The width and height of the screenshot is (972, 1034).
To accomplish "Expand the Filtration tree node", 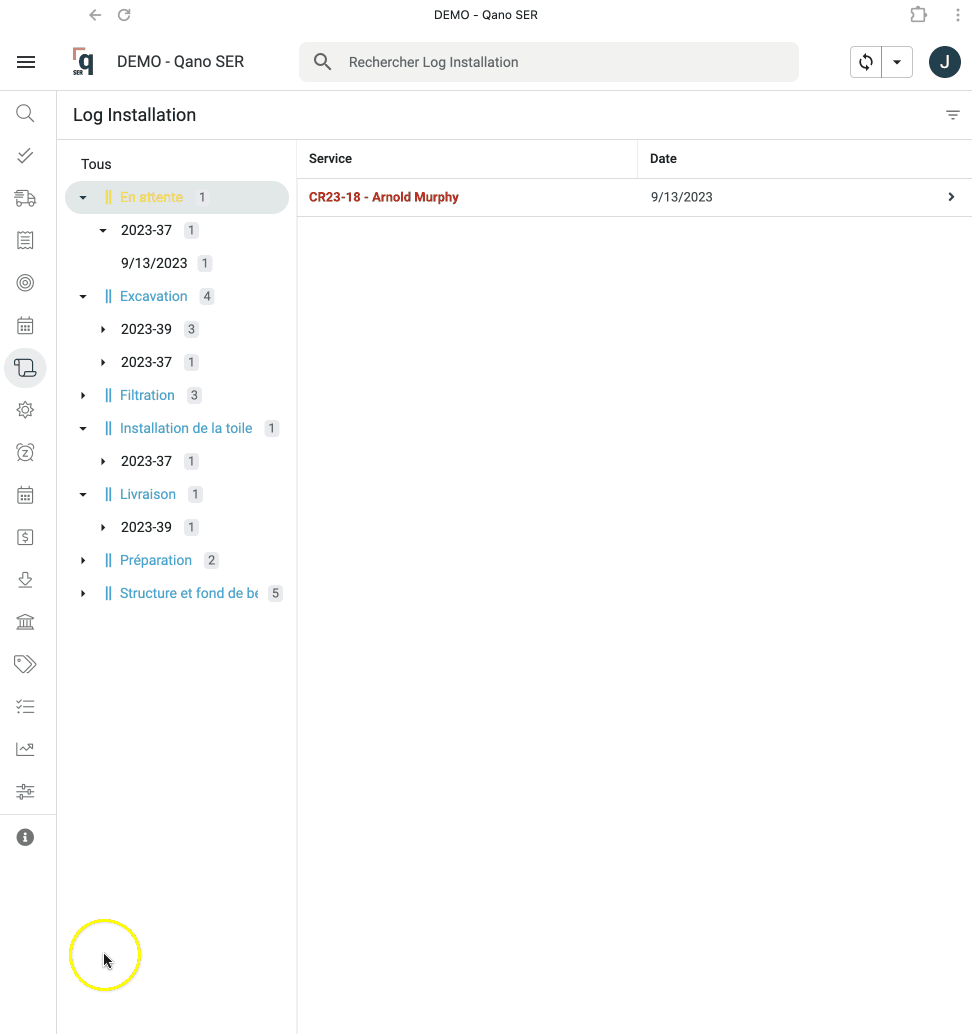I will pos(83,396).
